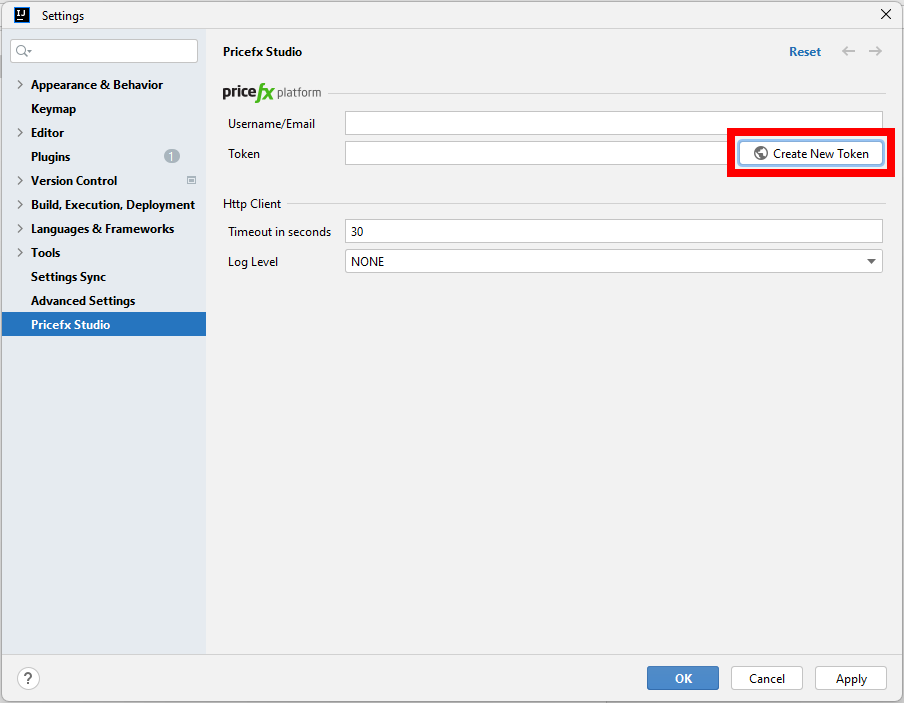Image resolution: width=904 pixels, height=703 pixels.
Task: Select Settings Sync in sidebar
Action: click(x=68, y=277)
